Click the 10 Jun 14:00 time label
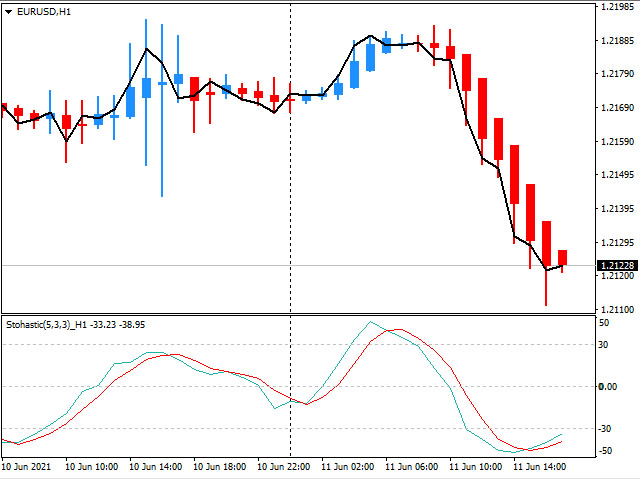This screenshot has width=640, height=480. pos(156,467)
